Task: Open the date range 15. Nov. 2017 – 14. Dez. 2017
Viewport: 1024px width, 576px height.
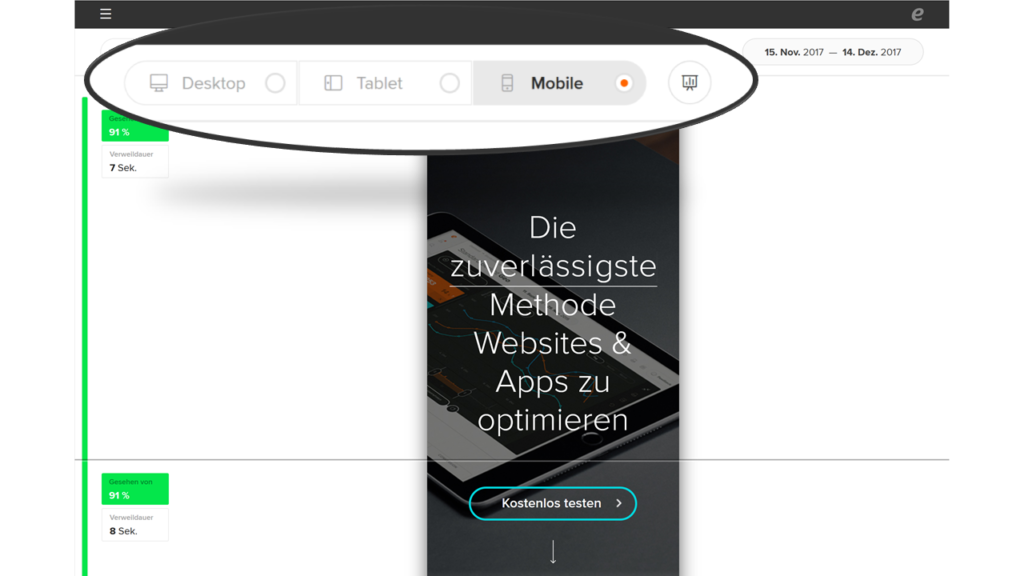Action: 833,52
